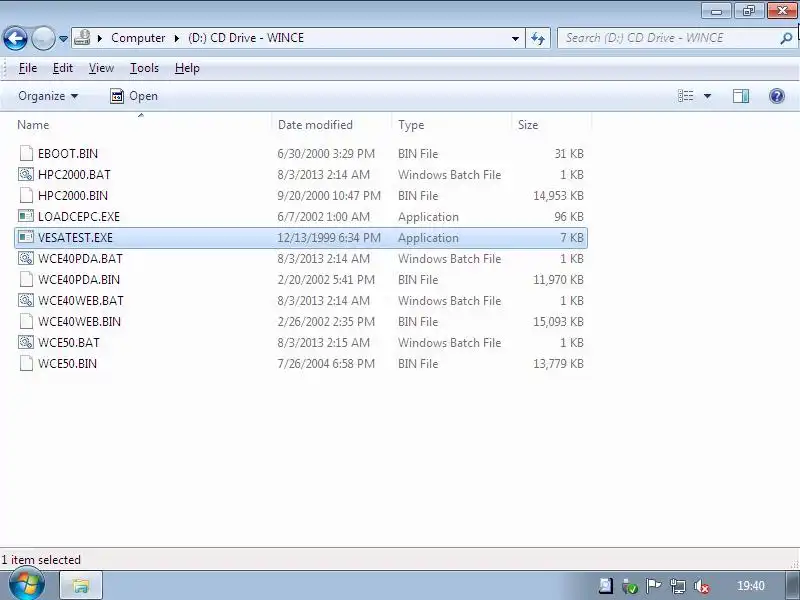
Task: Refresh the folder view
Action: pyautogui.click(x=538, y=38)
